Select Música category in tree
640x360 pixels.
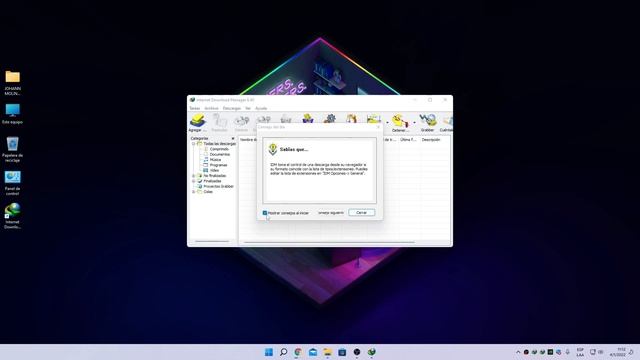[x=215, y=160]
